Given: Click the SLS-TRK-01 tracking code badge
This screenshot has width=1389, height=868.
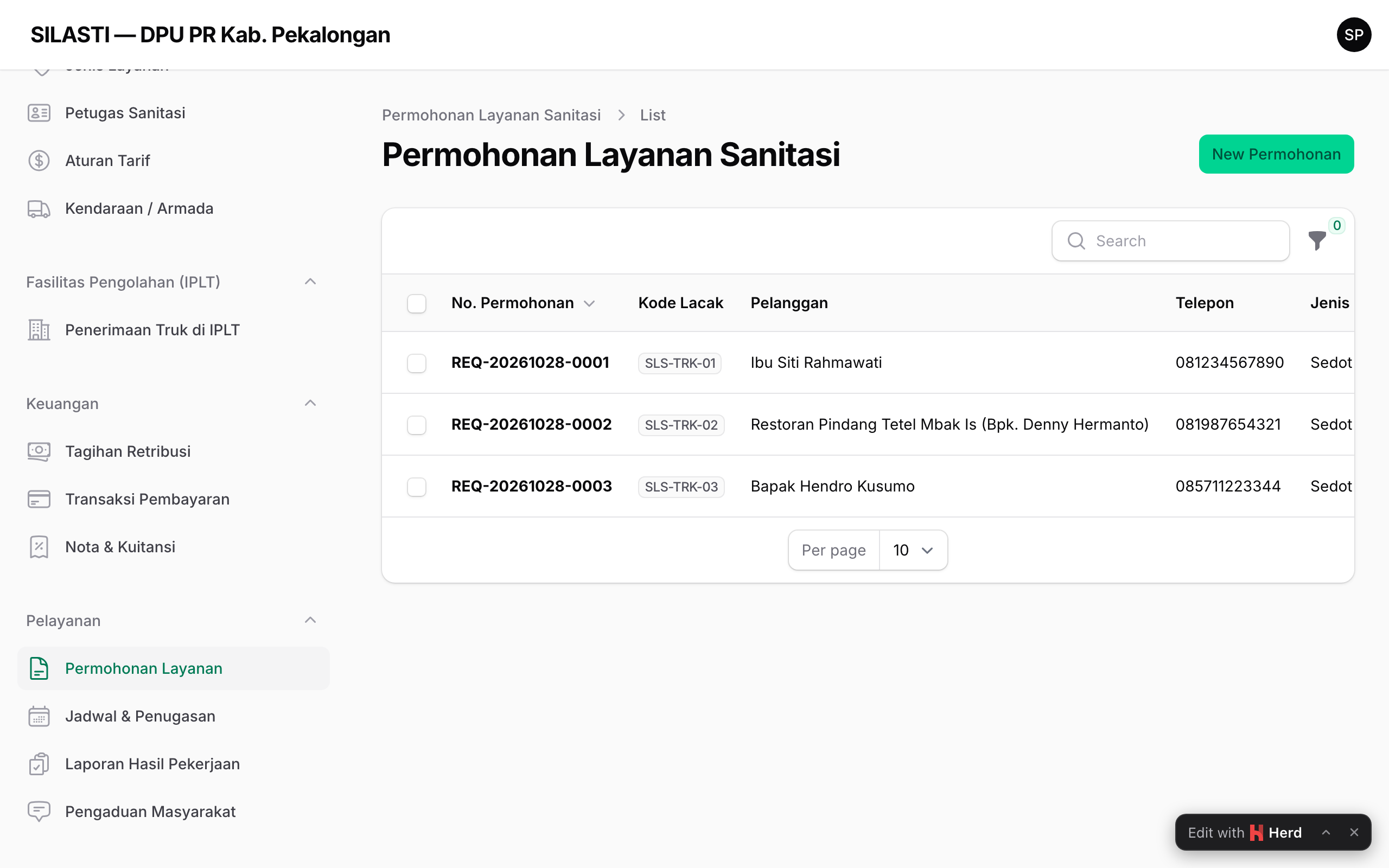Looking at the screenshot, I should (x=679, y=363).
